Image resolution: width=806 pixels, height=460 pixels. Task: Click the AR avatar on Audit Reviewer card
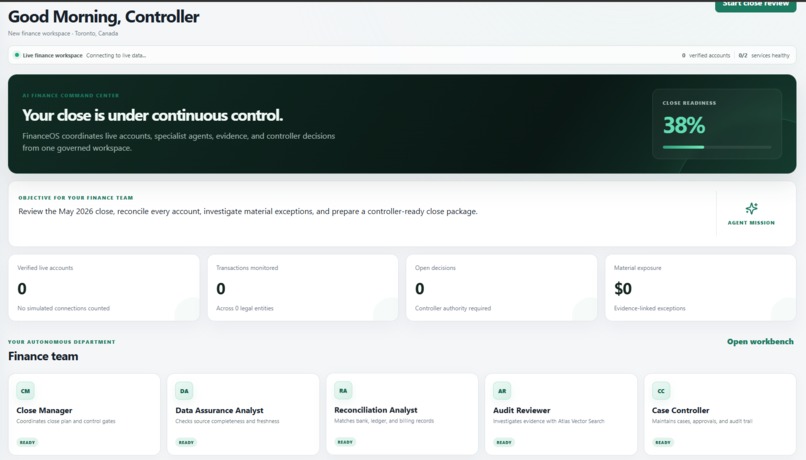point(502,391)
